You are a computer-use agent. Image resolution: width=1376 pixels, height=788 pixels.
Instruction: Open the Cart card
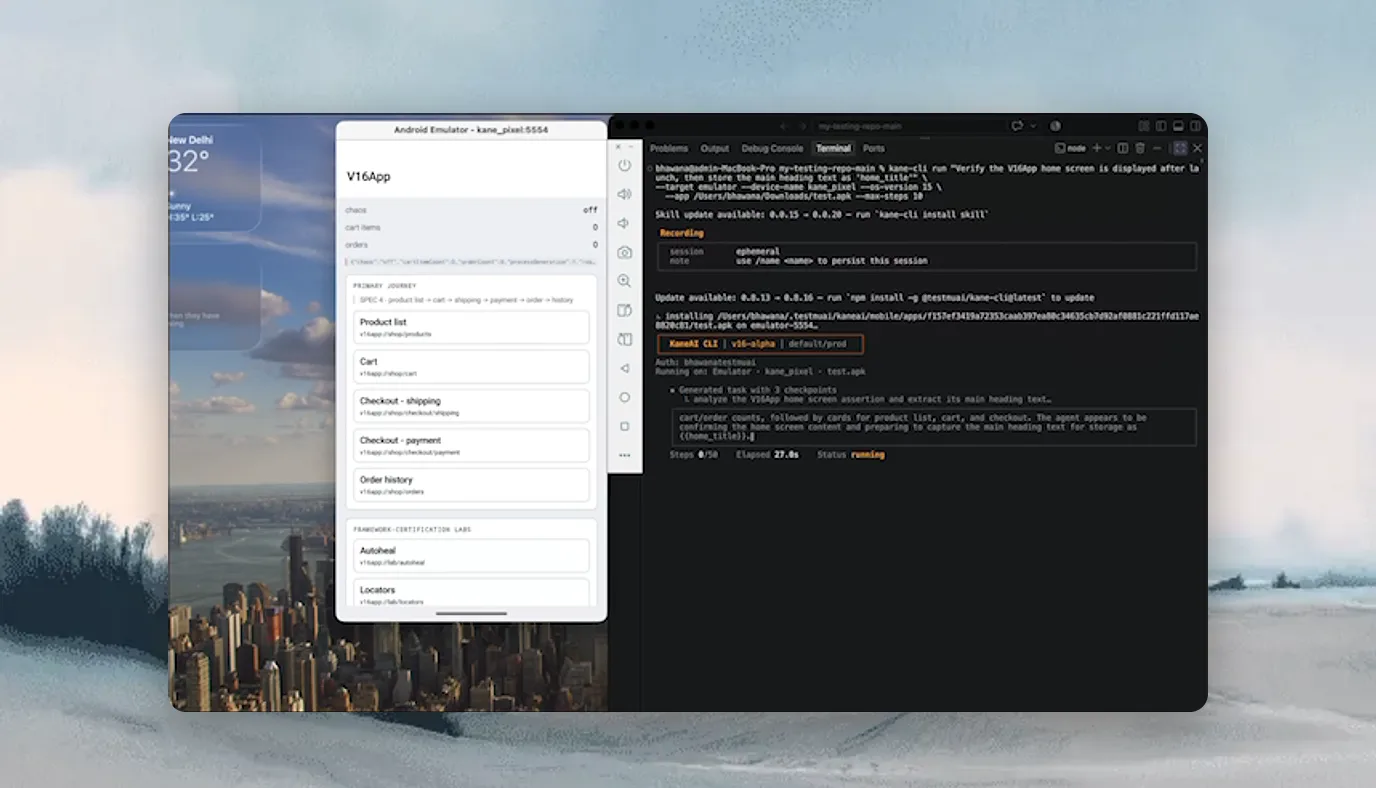pyautogui.click(x=472, y=366)
